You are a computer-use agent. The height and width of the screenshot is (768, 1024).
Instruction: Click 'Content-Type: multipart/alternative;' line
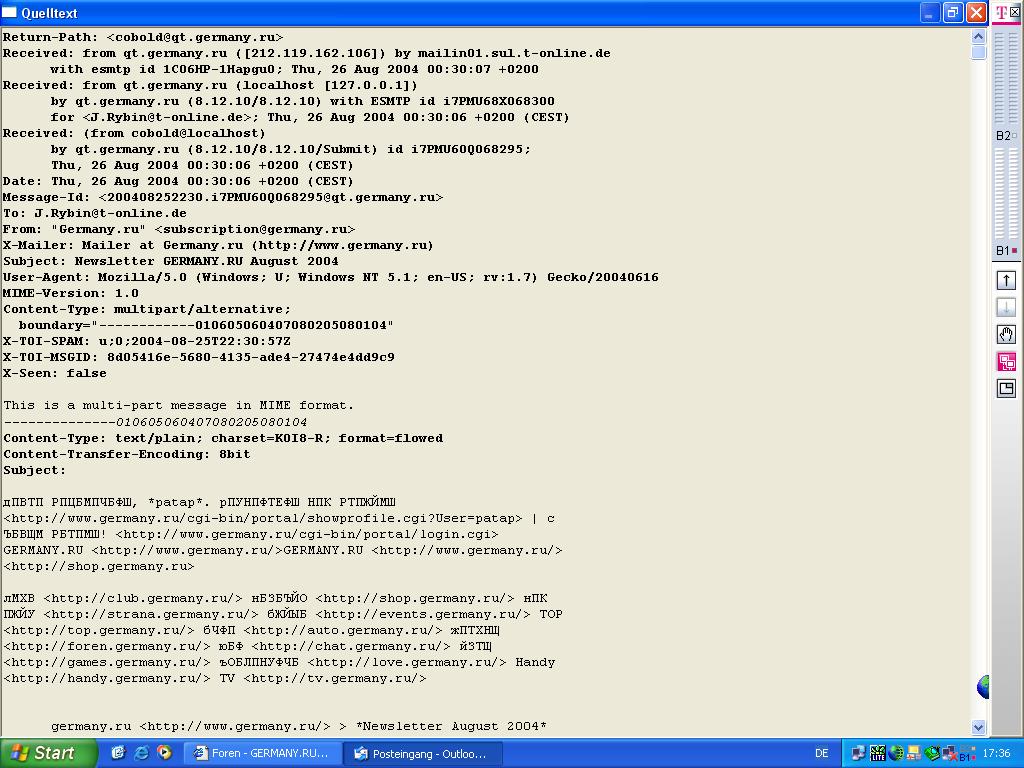[147, 310]
